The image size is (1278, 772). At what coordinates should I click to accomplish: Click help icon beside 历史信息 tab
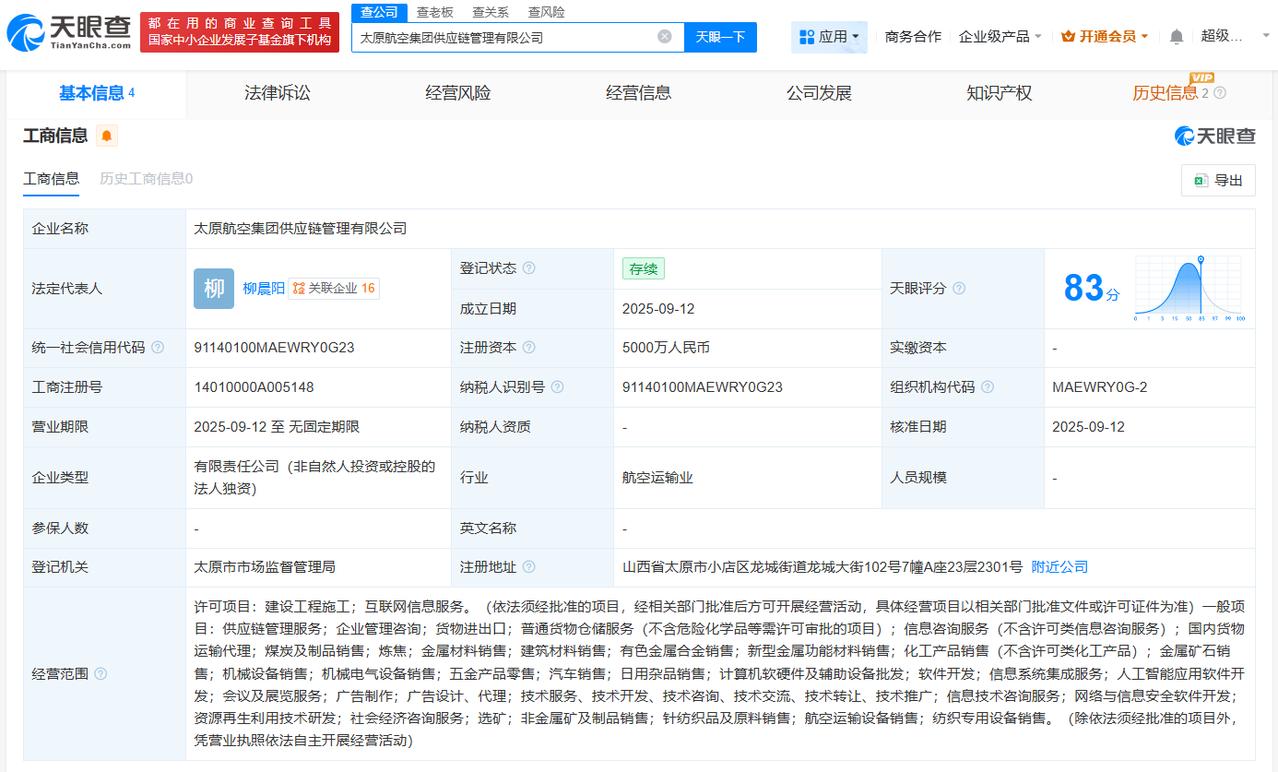tap(1219, 93)
